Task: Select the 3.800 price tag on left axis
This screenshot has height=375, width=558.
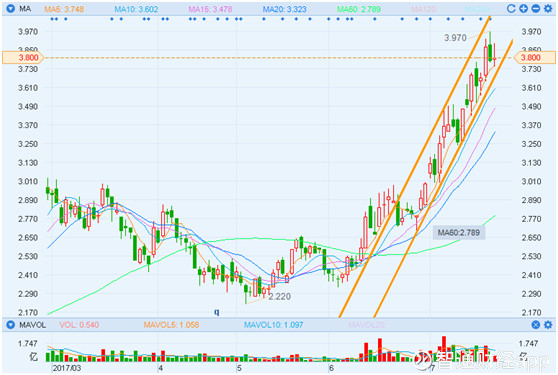Action: pyautogui.click(x=23, y=58)
